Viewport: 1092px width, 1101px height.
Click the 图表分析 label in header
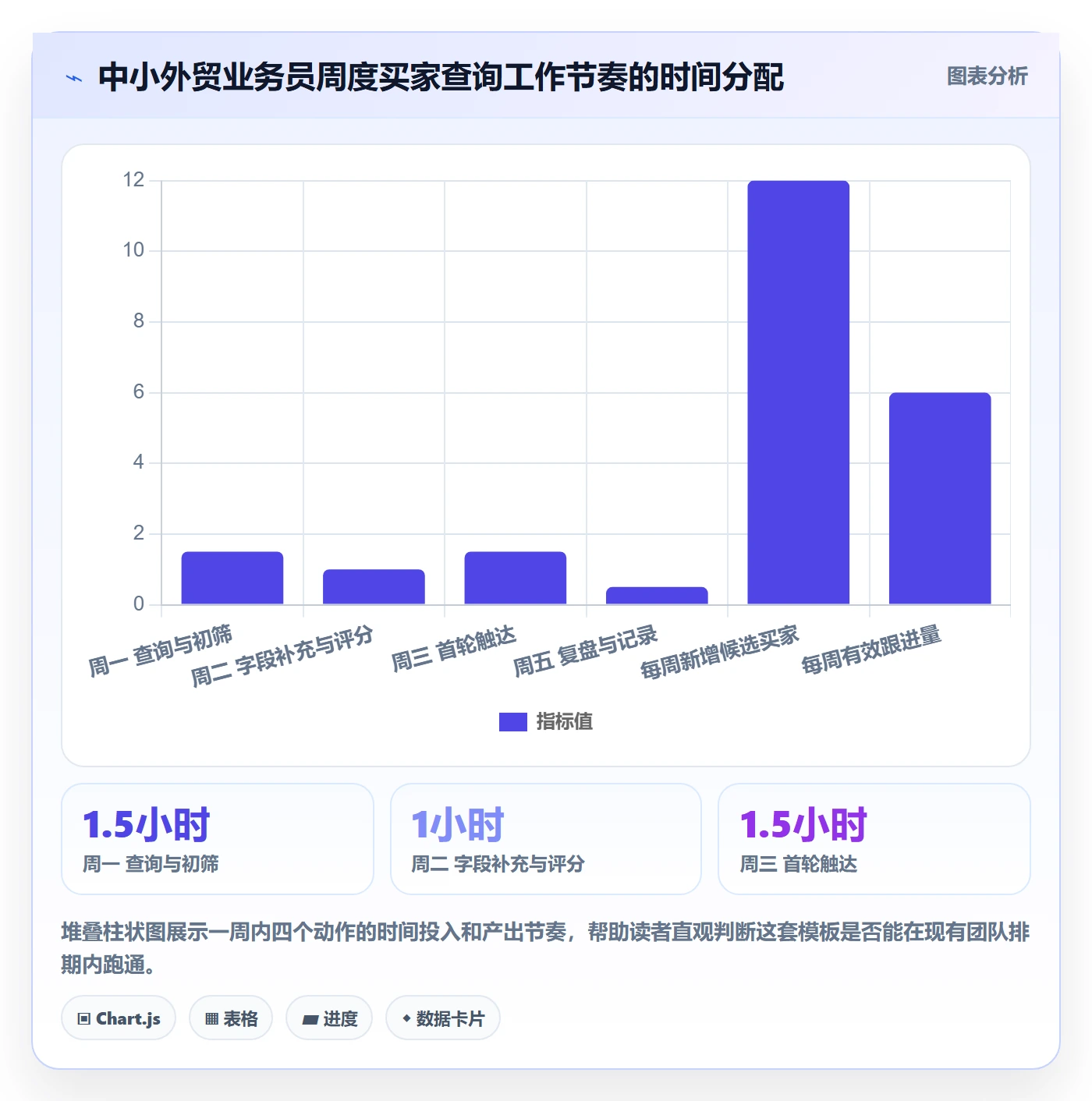(987, 76)
